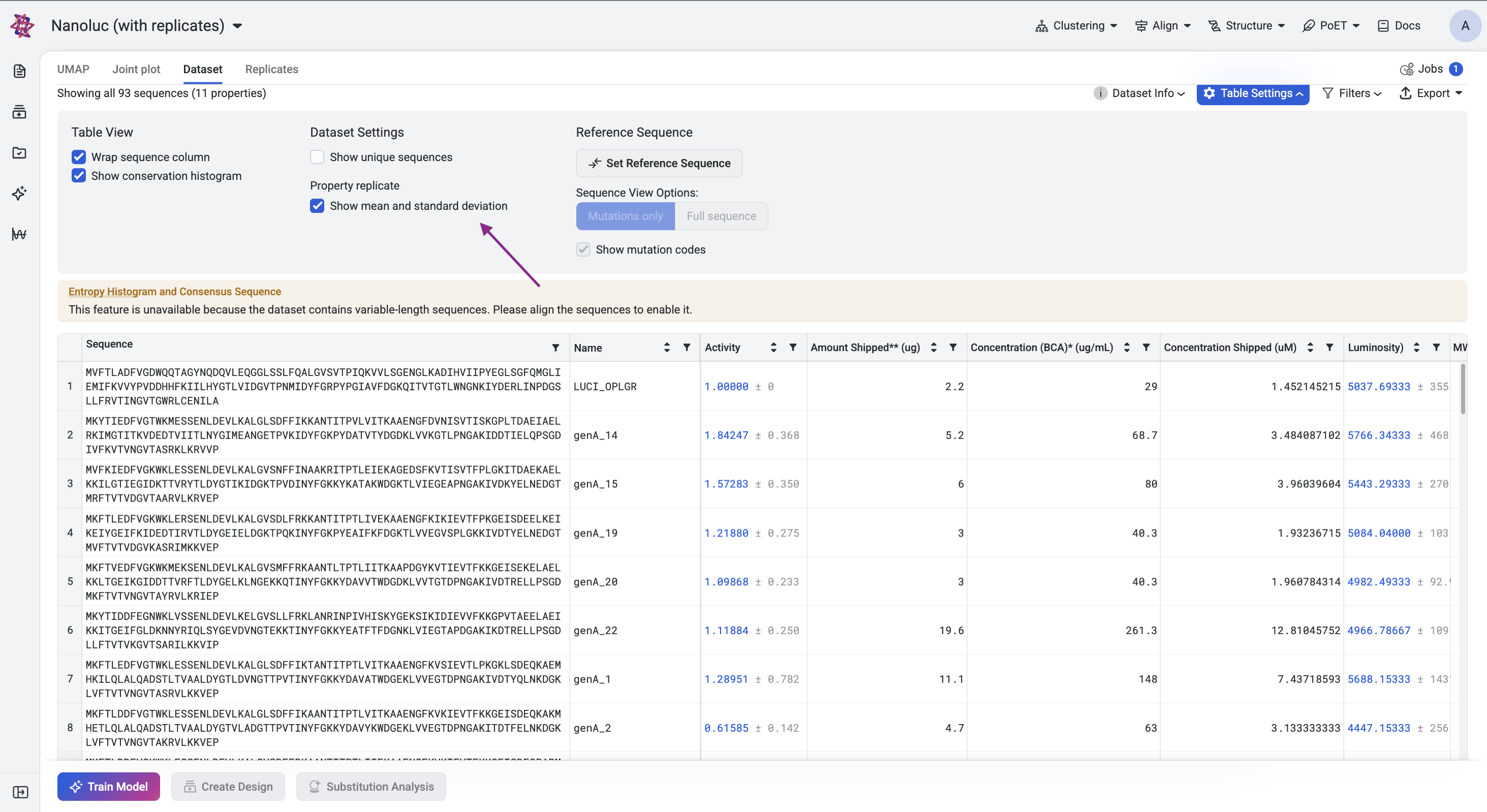The image size is (1487, 812).
Task: Filter the Activity column
Action: (793, 348)
